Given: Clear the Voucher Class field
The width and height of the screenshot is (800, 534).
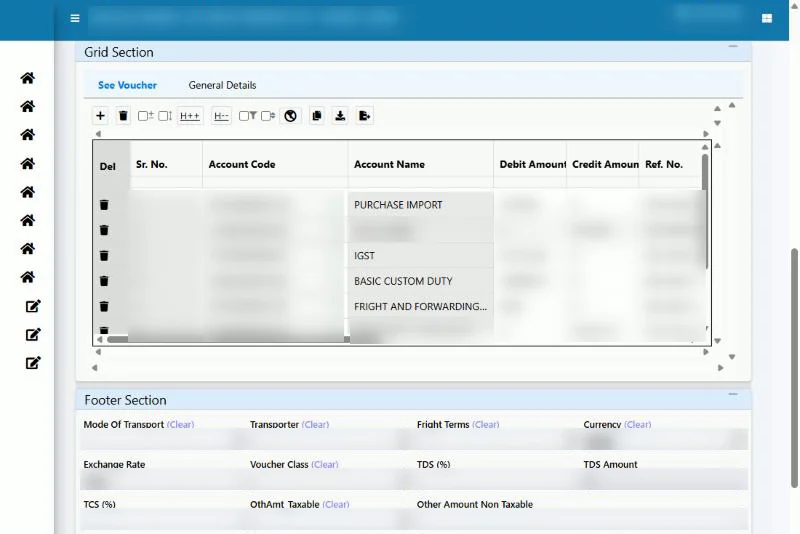Looking at the screenshot, I should [325, 465].
